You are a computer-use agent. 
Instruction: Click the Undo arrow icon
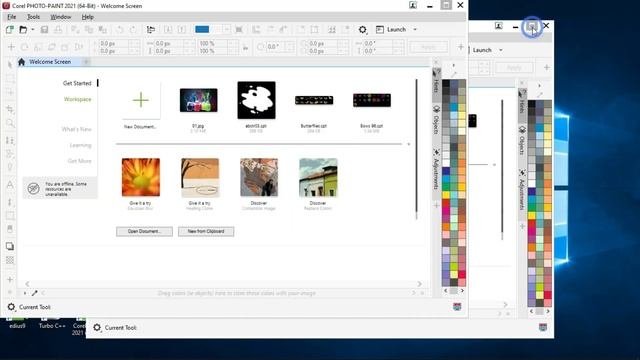coord(120,29)
